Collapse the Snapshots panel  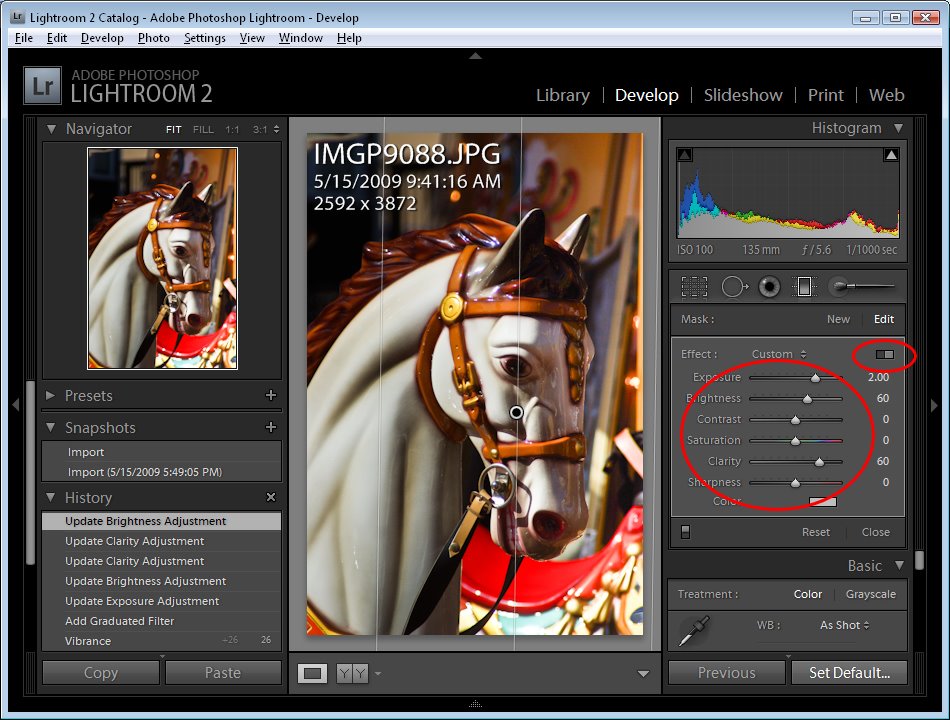51,427
